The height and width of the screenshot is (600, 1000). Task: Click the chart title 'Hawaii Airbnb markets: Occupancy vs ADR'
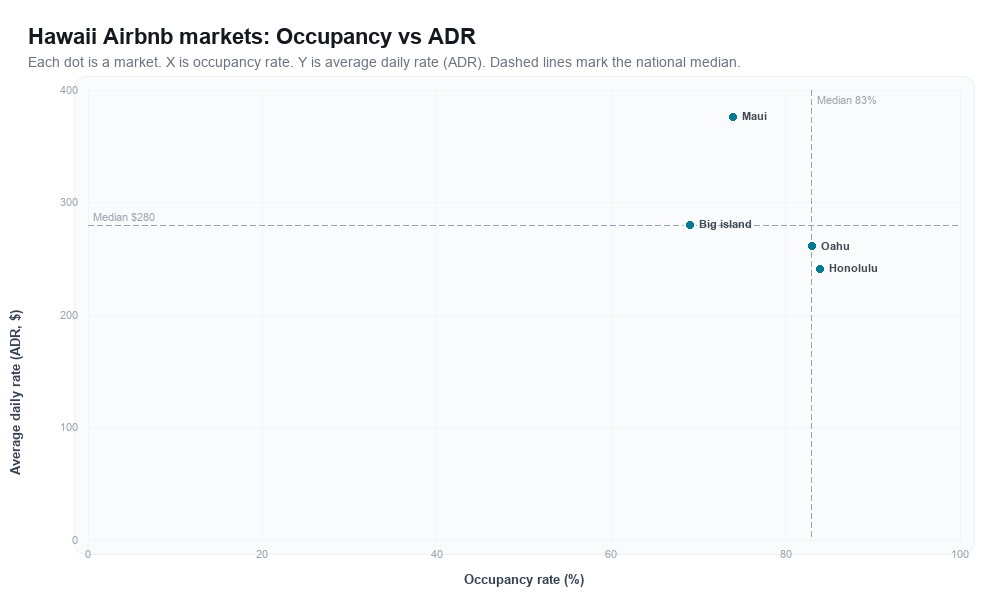pyautogui.click(x=252, y=36)
